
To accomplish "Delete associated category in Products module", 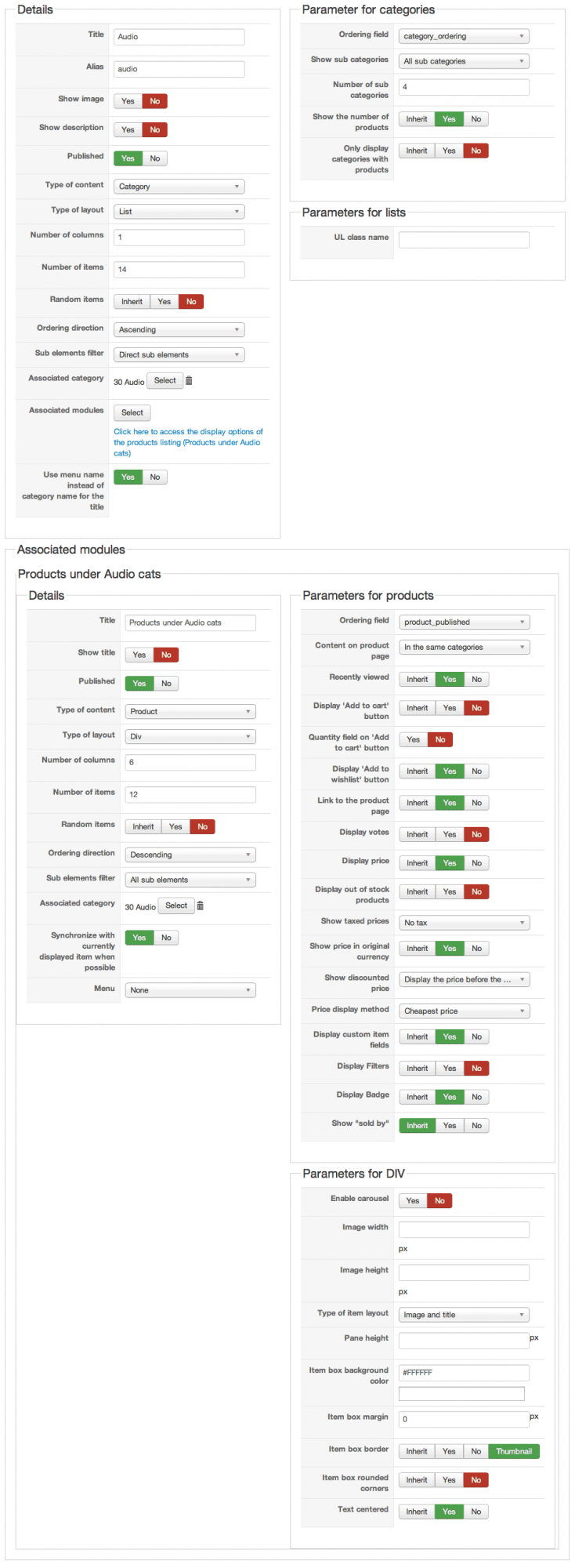I will pyautogui.click(x=200, y=906).
